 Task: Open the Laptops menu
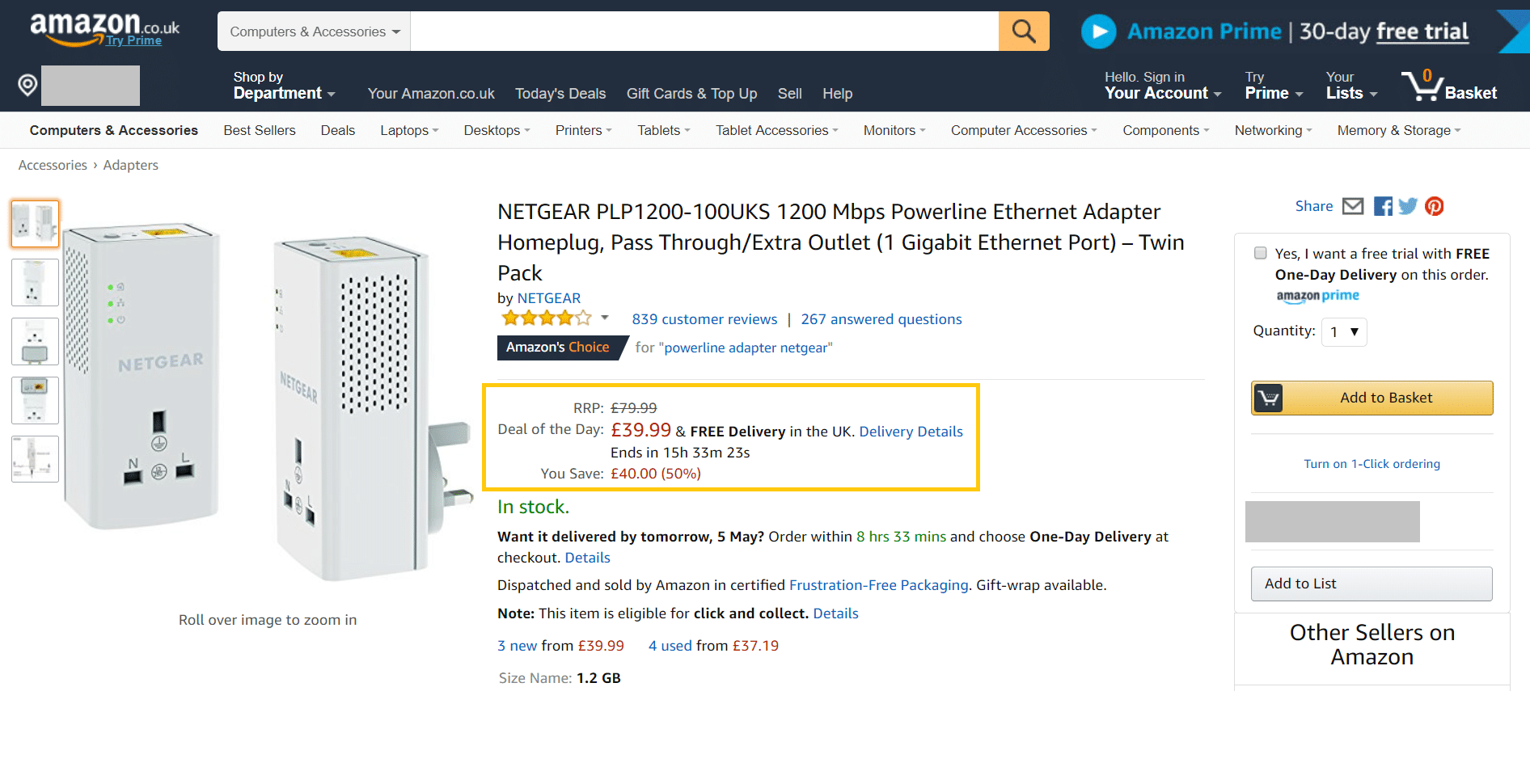pos(408,130)
